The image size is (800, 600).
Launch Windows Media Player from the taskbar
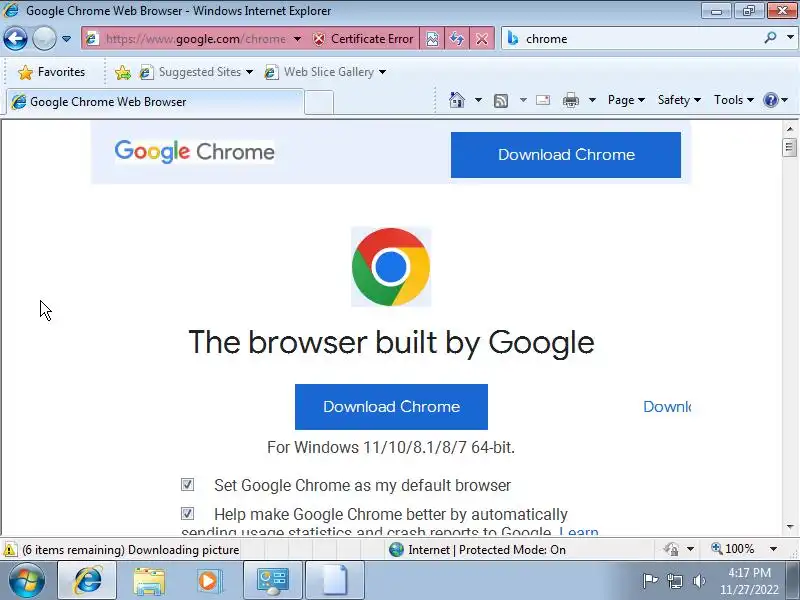pos(208,581)
